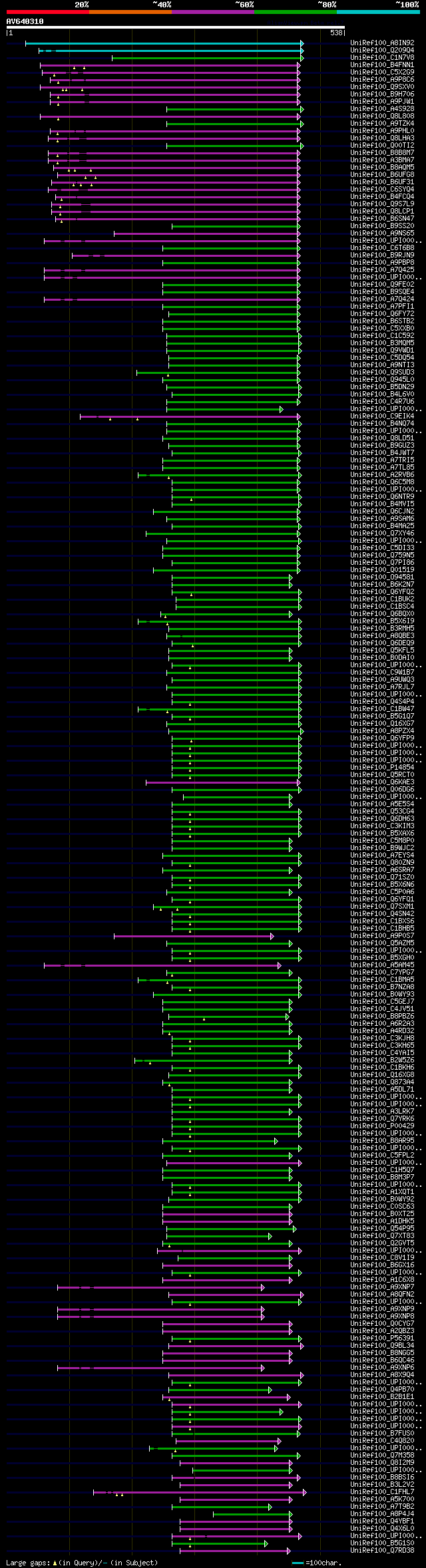Select the UniRef100_B6UFG8 label

tap(382, 175)
